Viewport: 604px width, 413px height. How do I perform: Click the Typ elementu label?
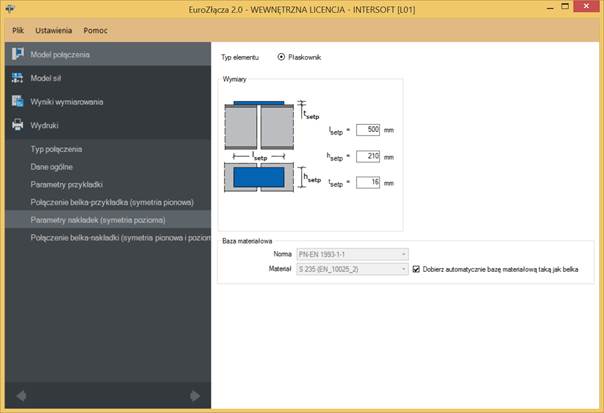[x=240, y=57]
